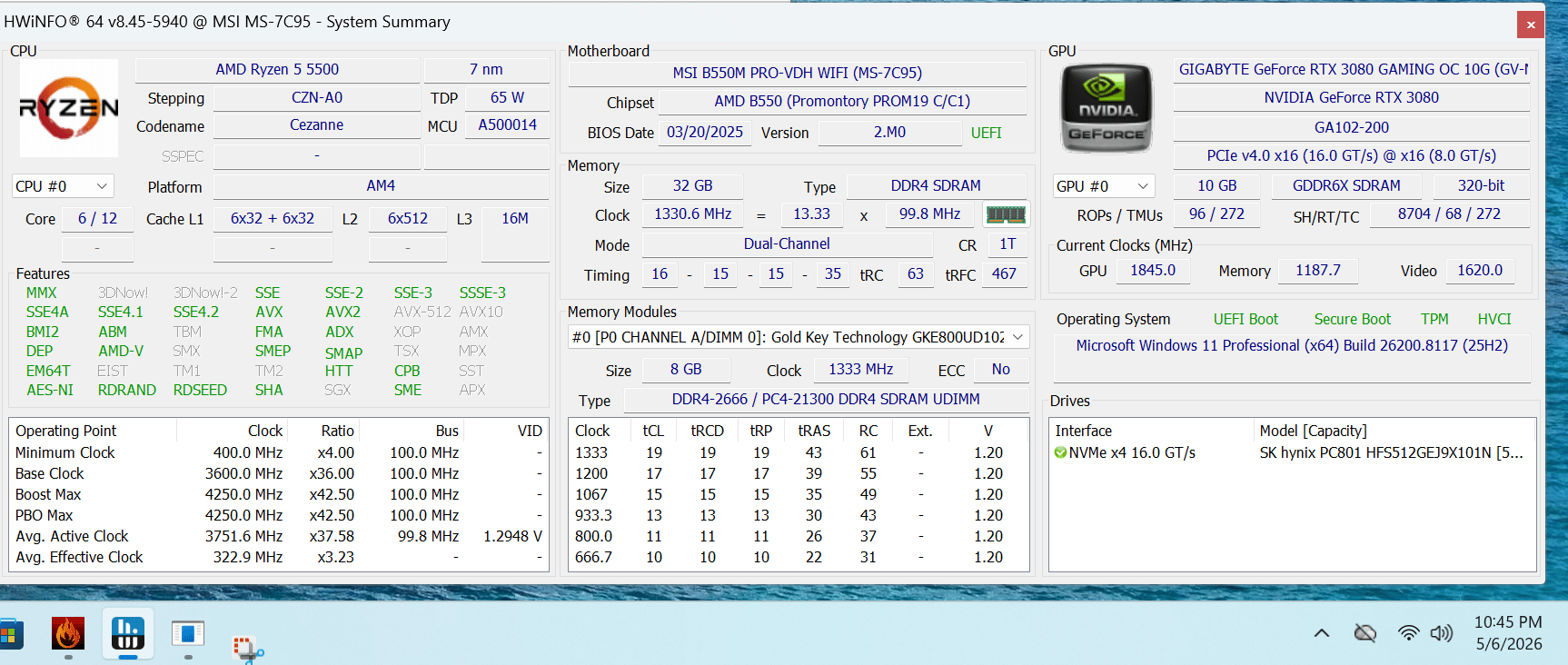Click the 8704 / 68 / 272 shader field
The height and width of the screenshot is (665, 1568).
[1449, 214]
